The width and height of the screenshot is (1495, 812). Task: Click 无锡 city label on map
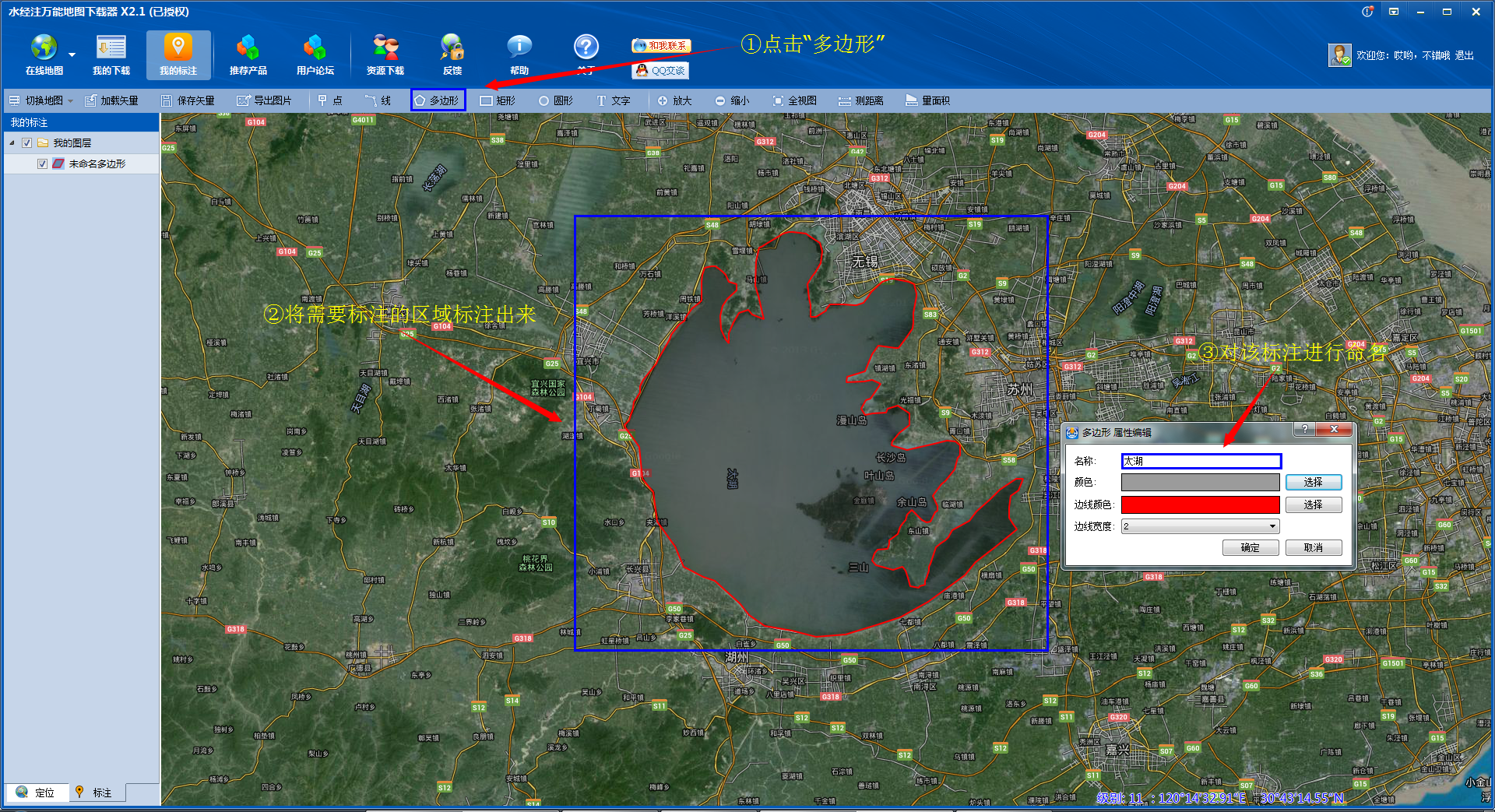(864, 262)
